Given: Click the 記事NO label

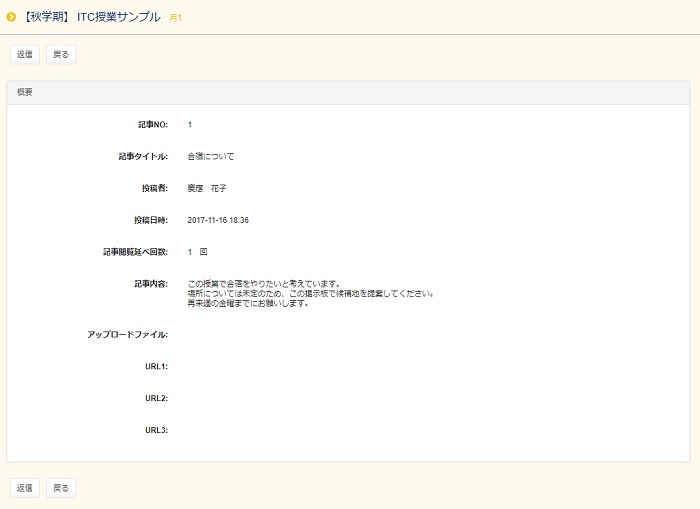Looking at the screenshot, I should pos(153,124).
